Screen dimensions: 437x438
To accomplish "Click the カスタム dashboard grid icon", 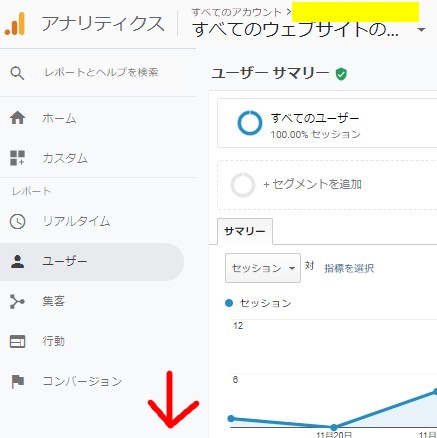I will [x=17, y=158].
